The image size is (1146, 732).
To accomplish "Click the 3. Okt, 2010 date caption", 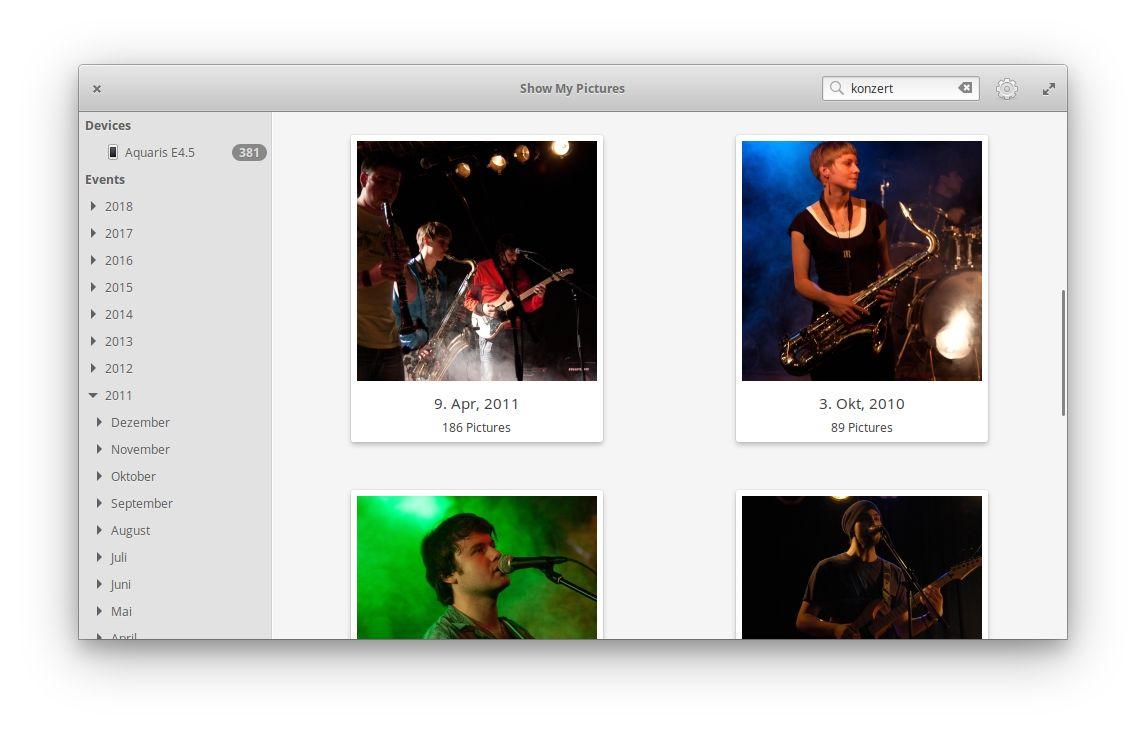I will click(x=862, y=403).
